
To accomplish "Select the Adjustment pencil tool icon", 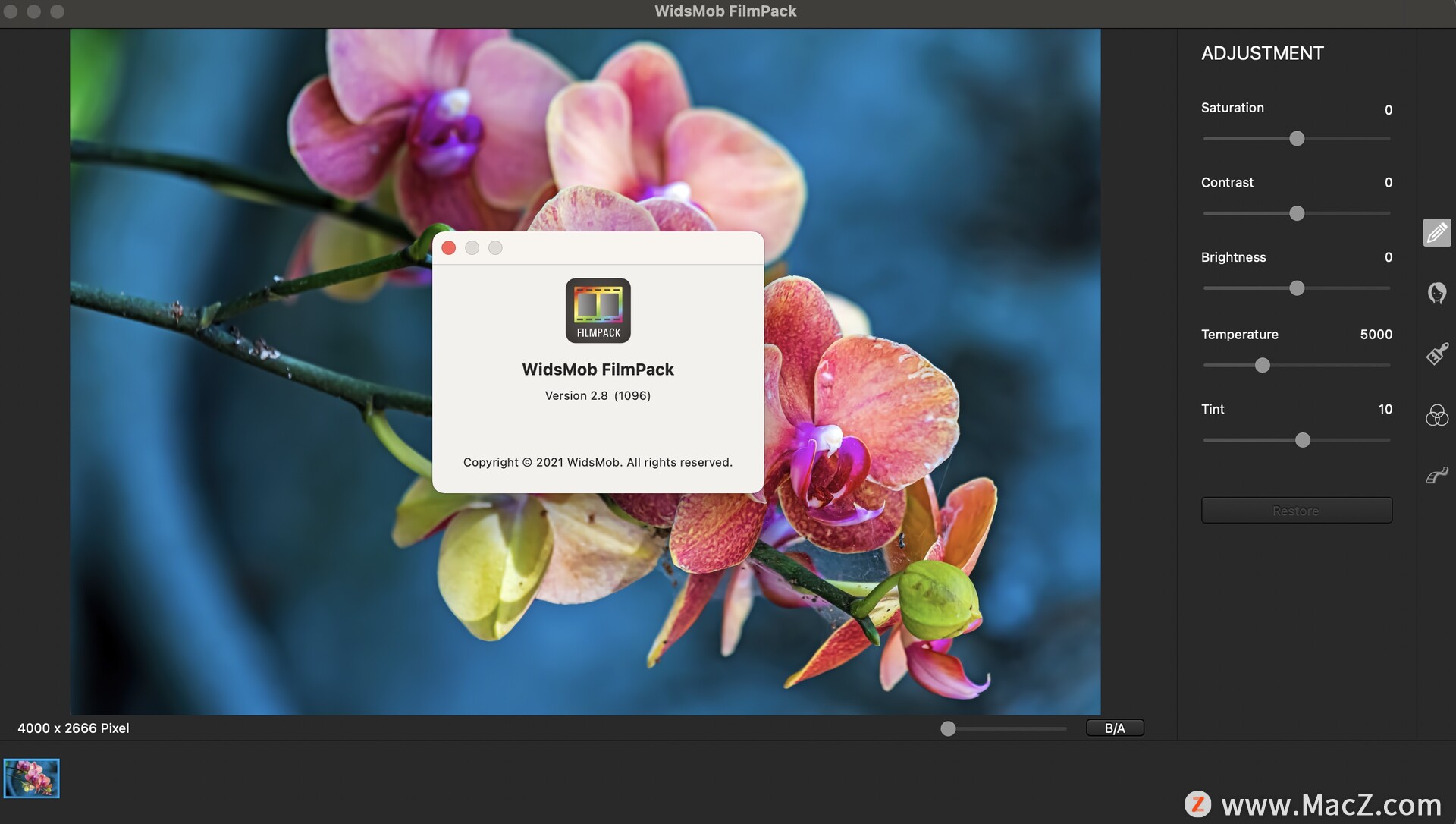I will point(1437,232).
